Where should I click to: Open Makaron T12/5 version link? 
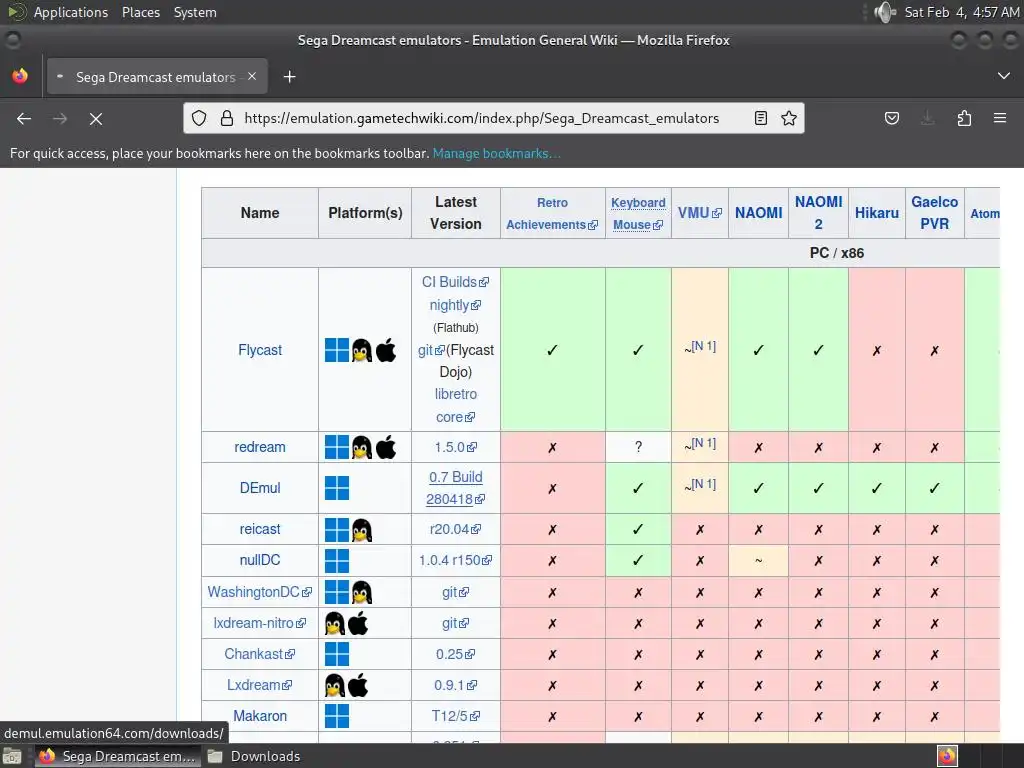[x=455, y=716]
